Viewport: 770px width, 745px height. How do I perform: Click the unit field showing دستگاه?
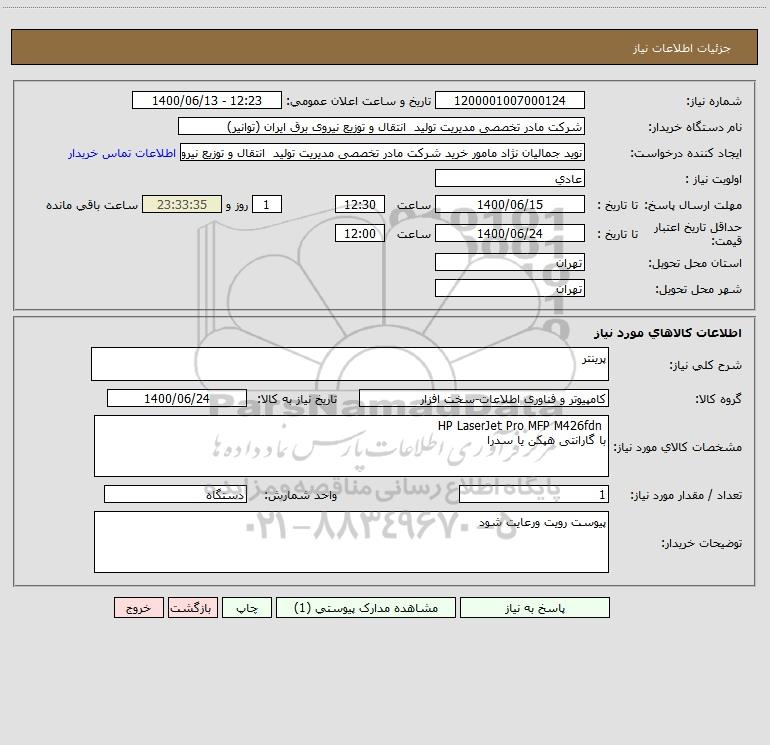(175, 495)
